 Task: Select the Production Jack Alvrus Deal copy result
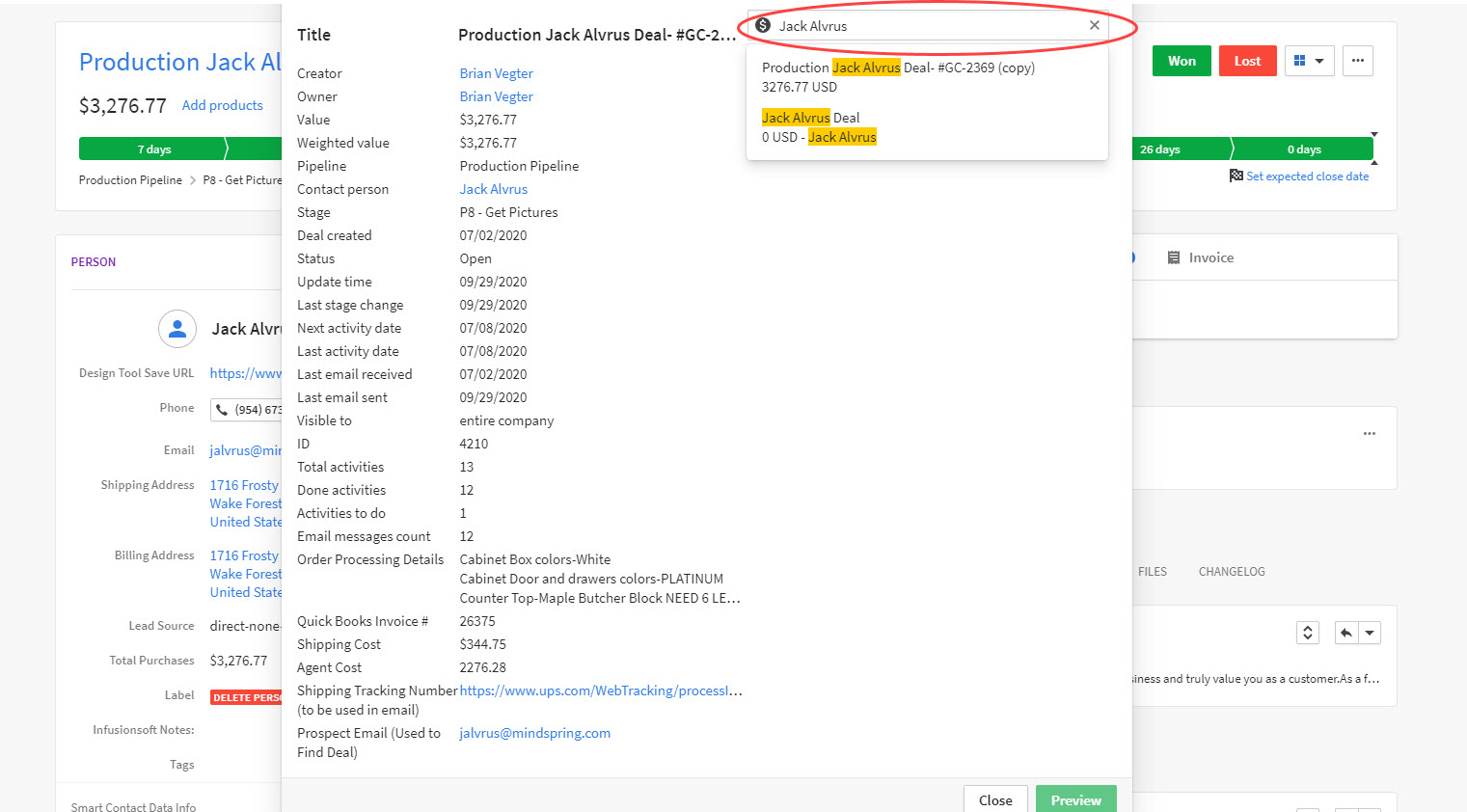pos(897,77)
